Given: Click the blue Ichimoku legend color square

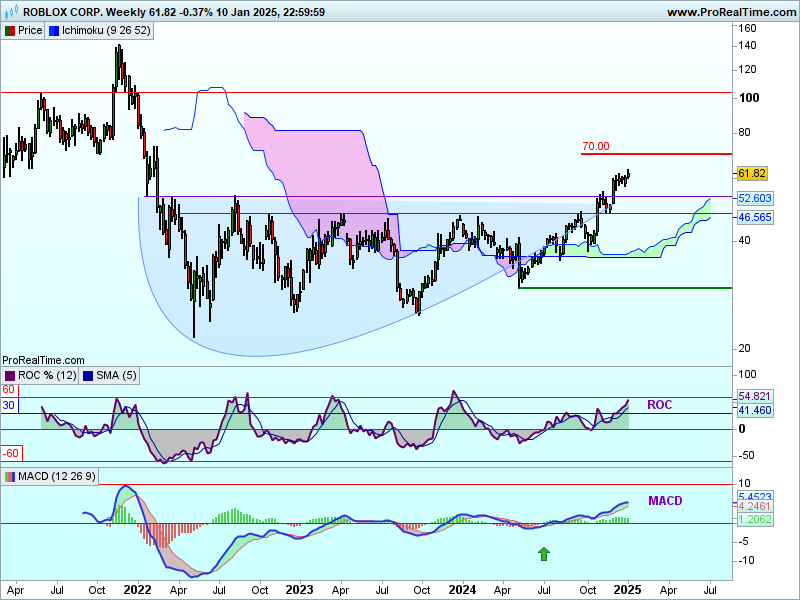Looking at the screenshot, I should [54, 31].
